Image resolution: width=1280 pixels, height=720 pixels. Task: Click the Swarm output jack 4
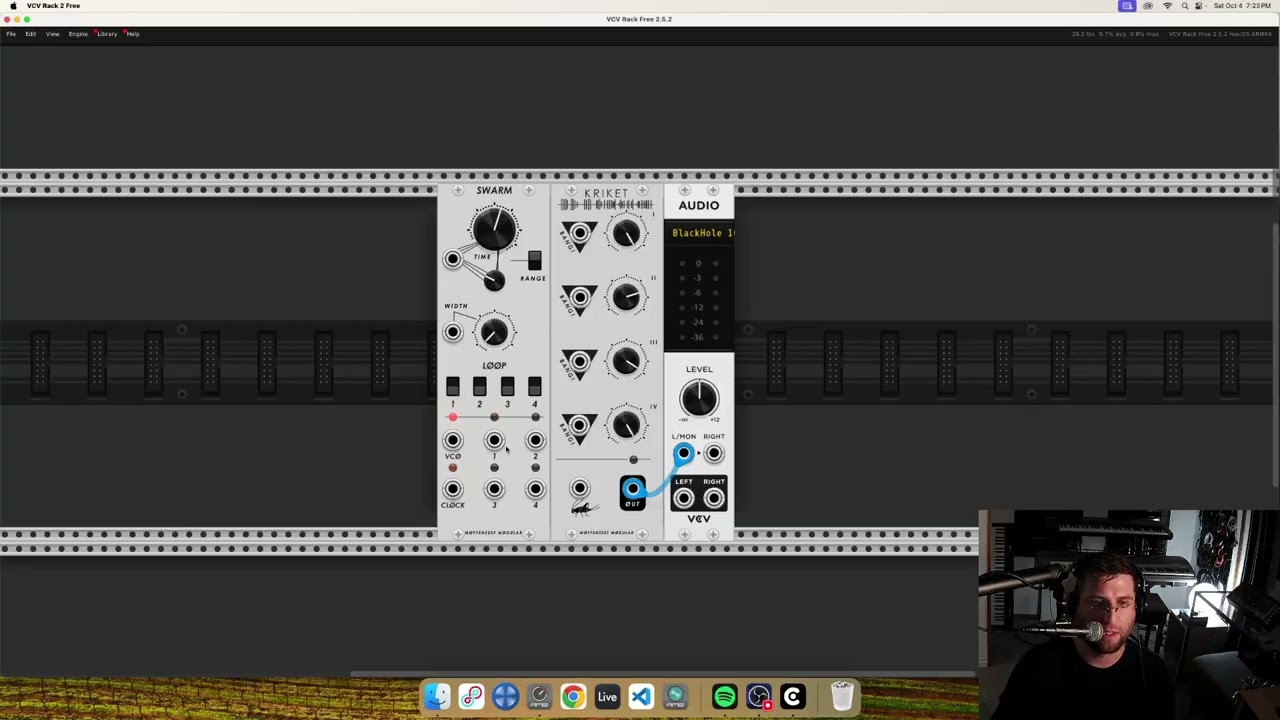pos(535,489)
